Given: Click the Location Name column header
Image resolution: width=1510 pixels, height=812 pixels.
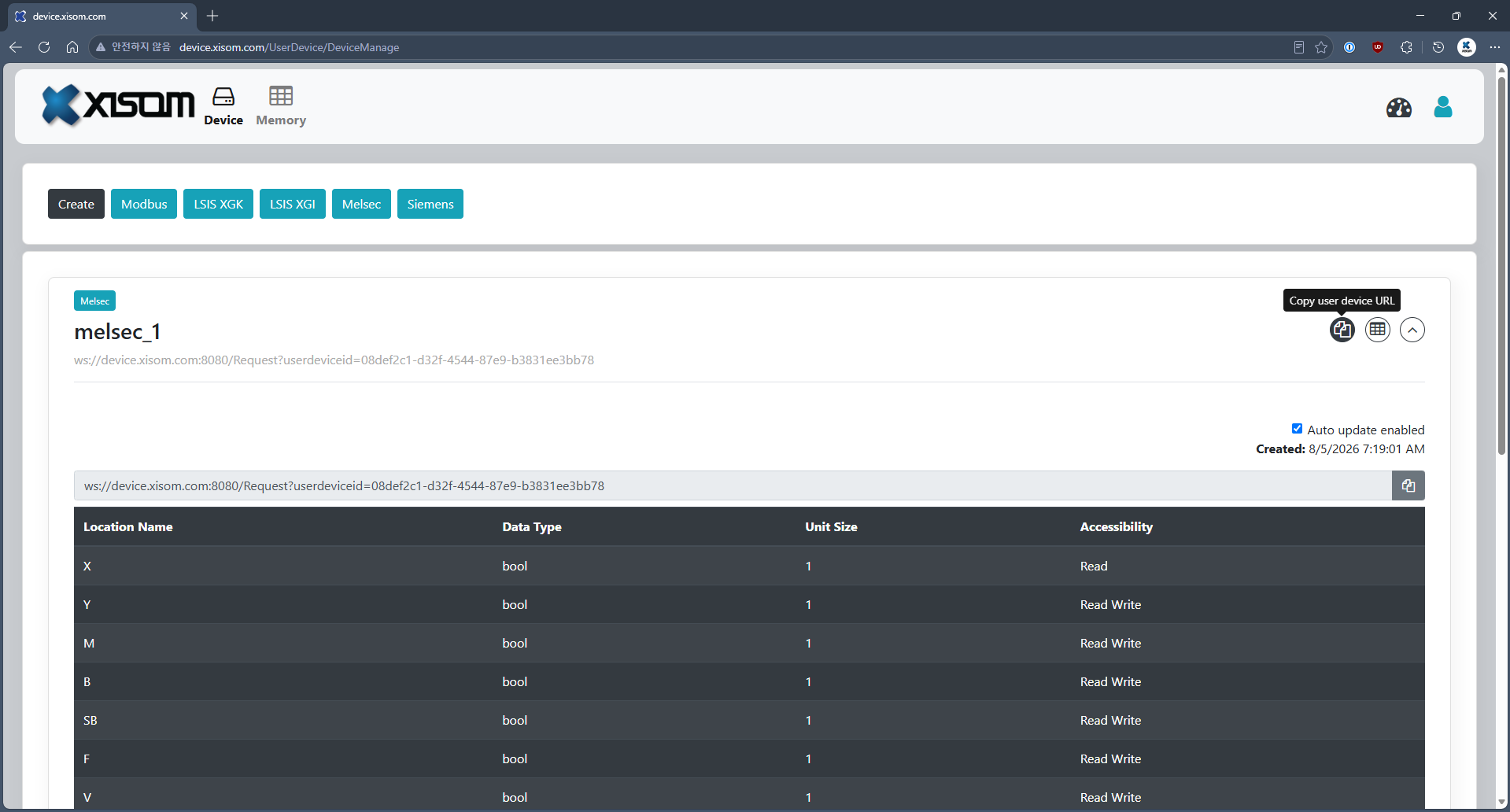Looking at the screenshot, I should point(128,527).
